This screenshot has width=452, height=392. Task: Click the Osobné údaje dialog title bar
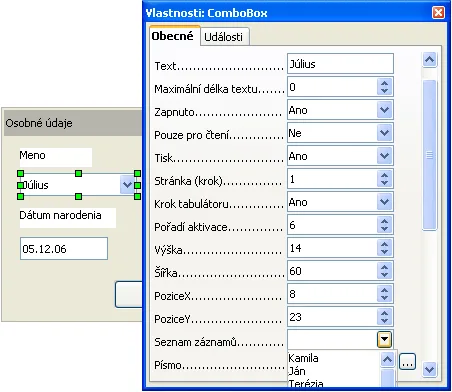coord(73,123)
